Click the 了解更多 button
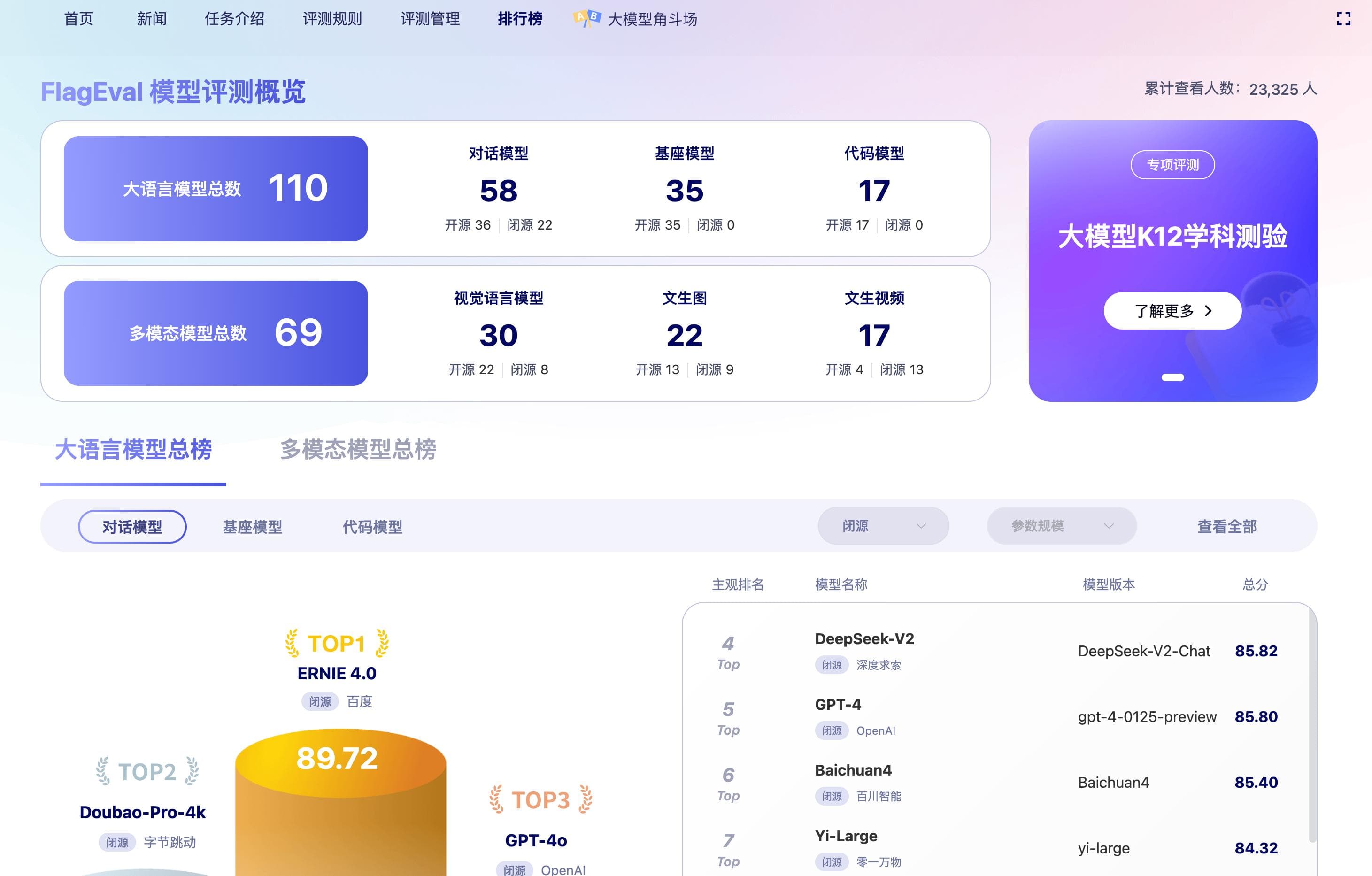Image resolution: width=1372 pixels, height=876 pixels. point(1172,311)
